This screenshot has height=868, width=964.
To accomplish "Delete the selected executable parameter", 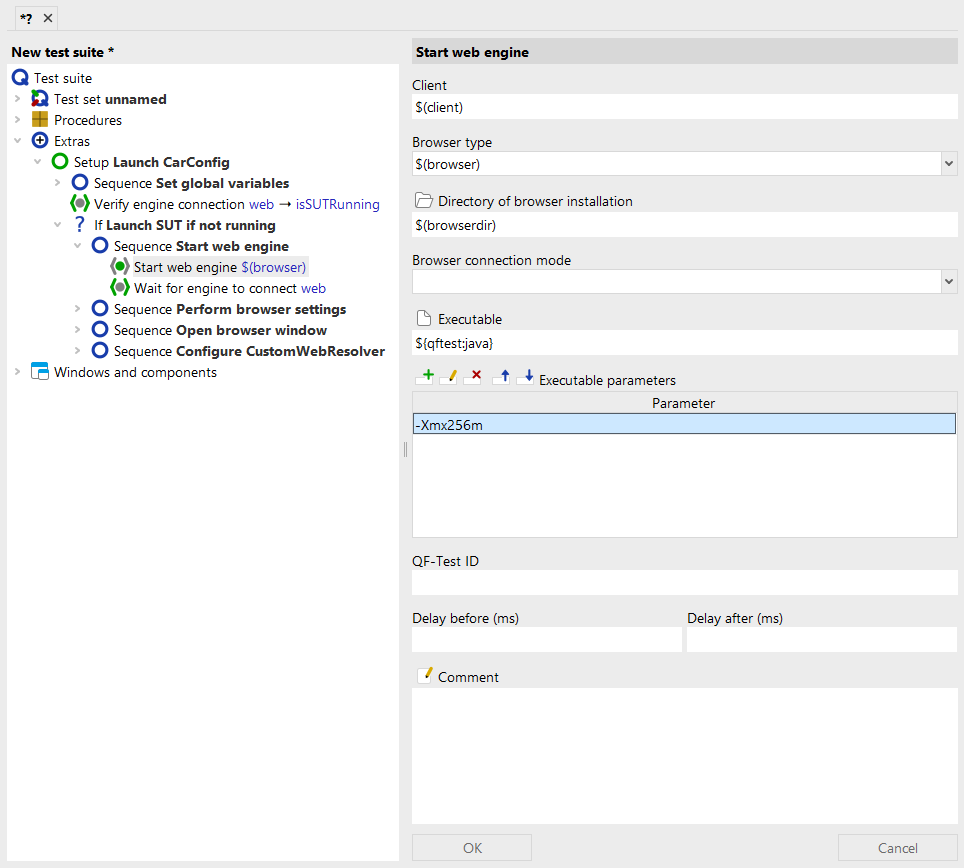I will point(474,377).
